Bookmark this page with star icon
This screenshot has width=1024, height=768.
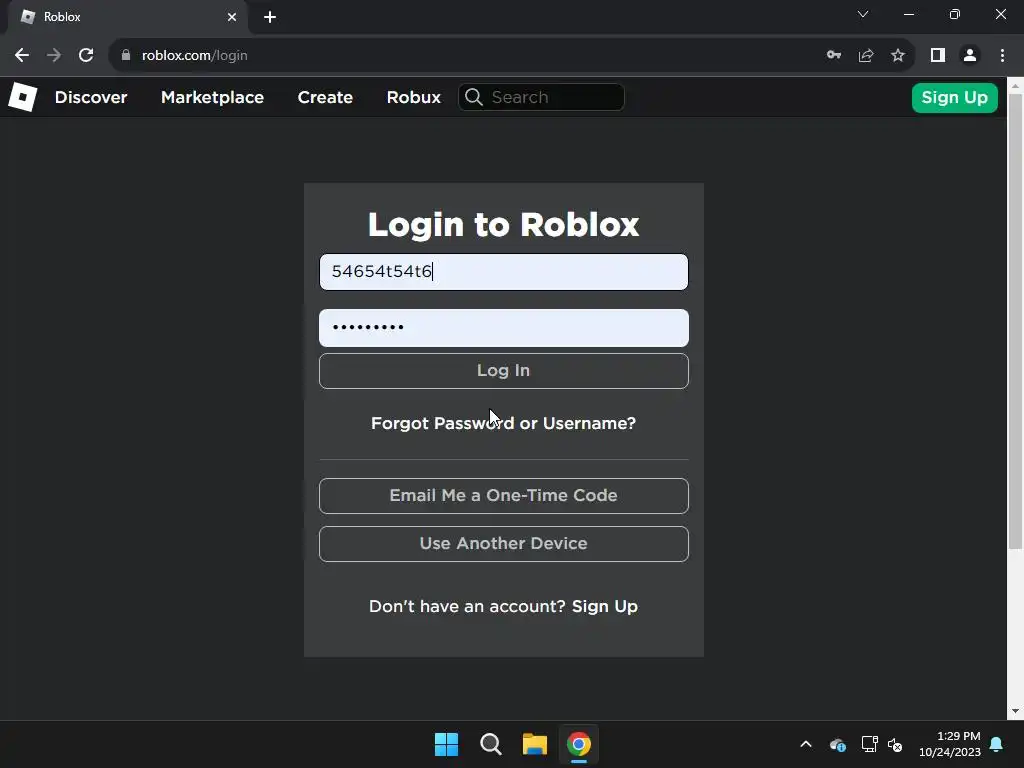pos(898,56)
